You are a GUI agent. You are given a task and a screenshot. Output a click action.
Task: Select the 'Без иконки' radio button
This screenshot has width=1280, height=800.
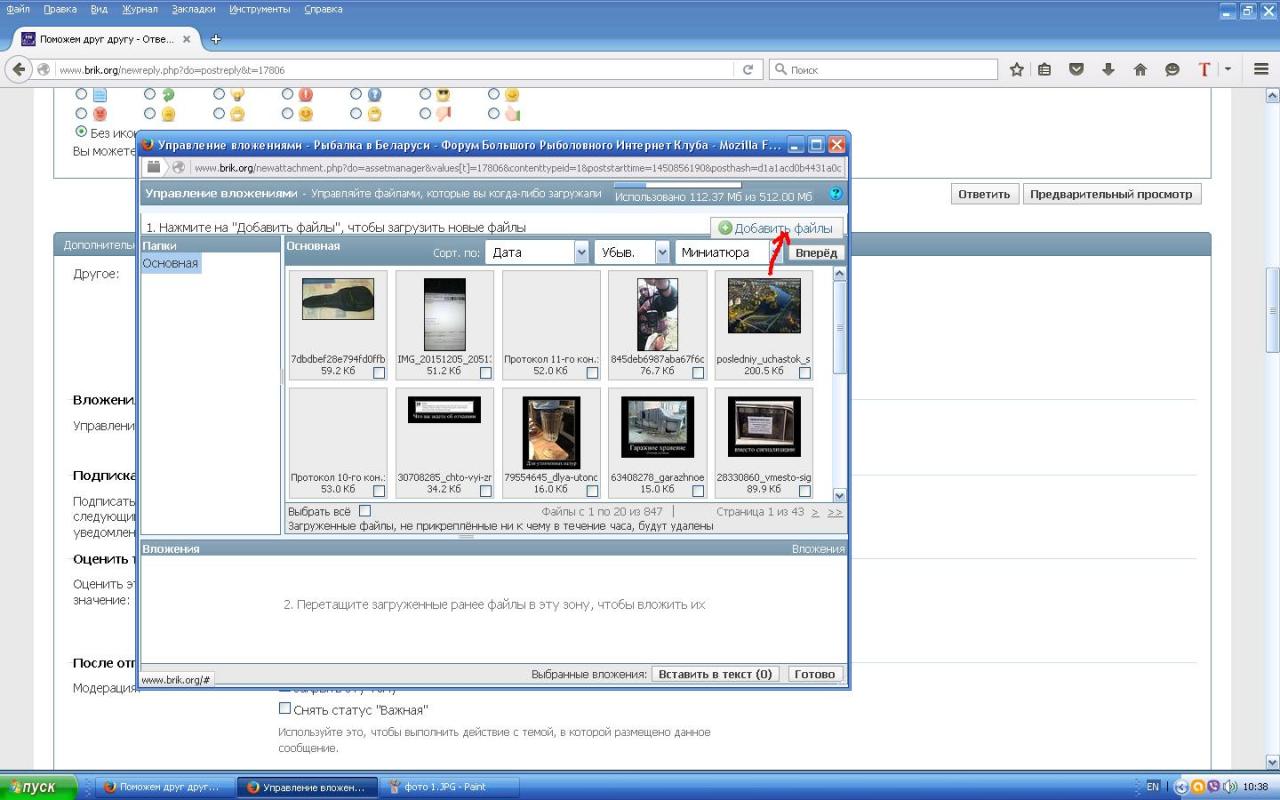pyautogui.click(x=81, y=132)
